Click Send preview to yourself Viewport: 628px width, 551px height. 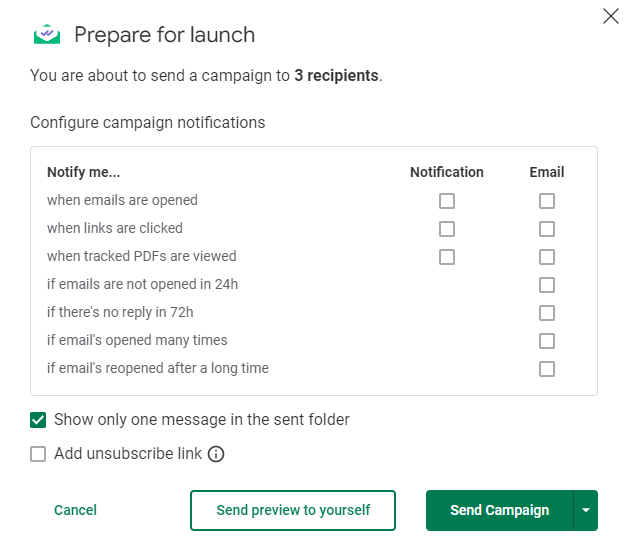click(293, 510)
